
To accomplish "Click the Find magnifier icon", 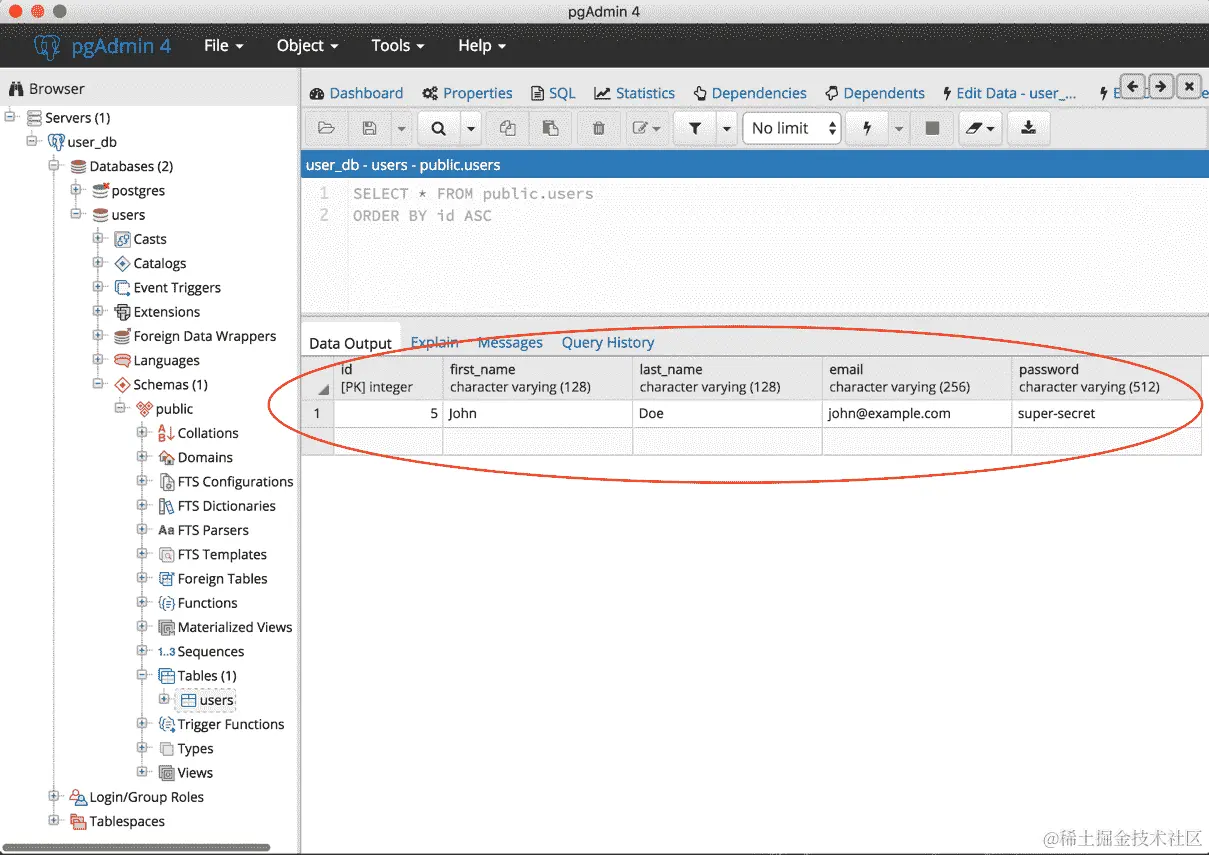I will click(438, 128).
